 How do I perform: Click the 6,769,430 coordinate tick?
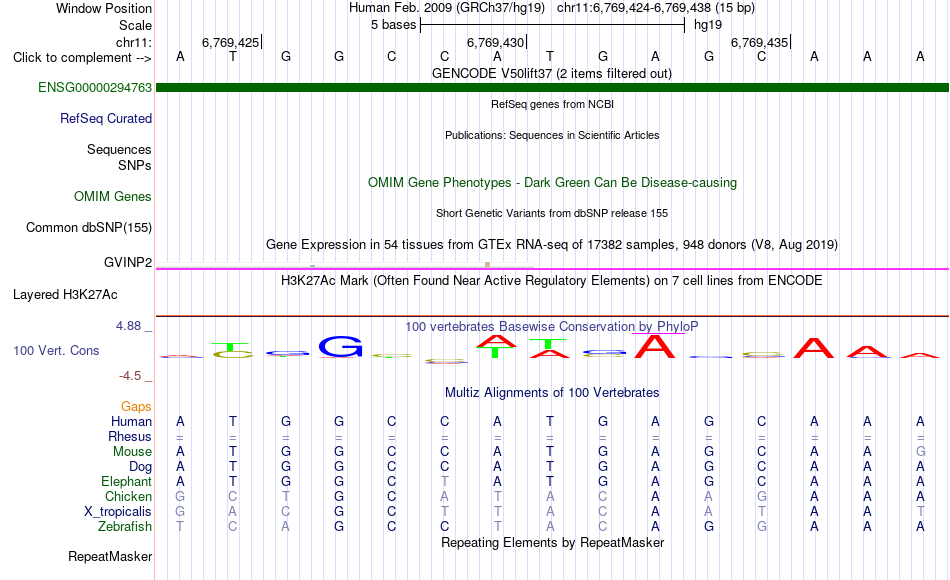pyautogui.click(x=496, y=42)
